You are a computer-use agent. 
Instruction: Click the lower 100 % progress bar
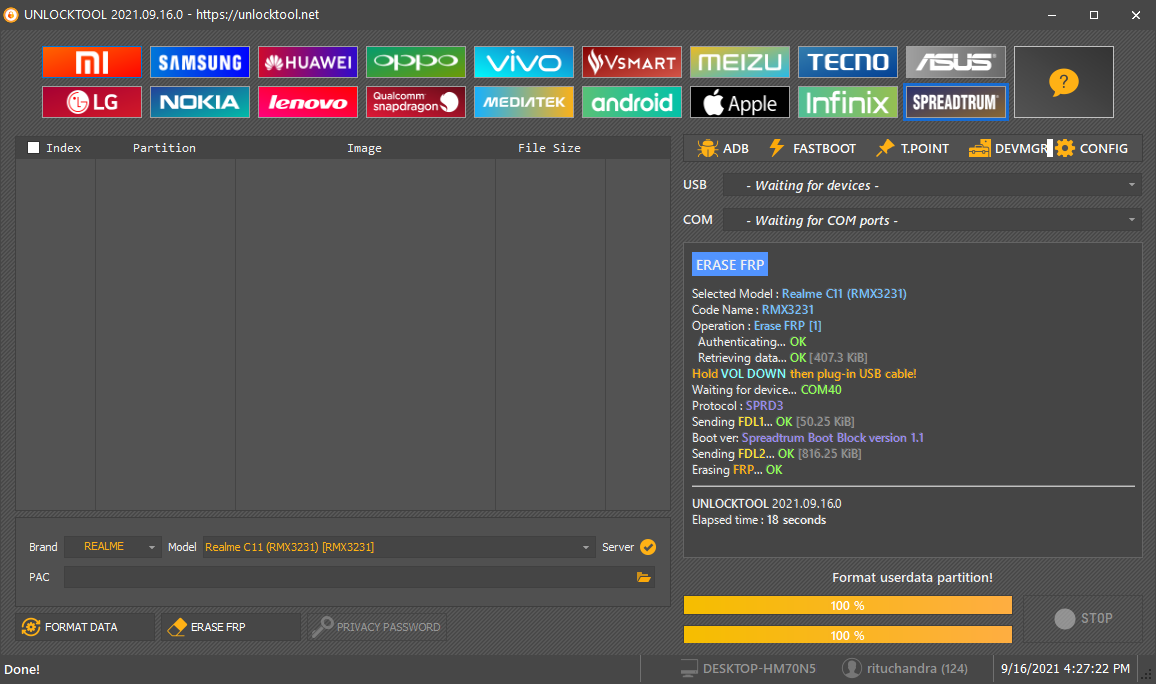click(x=848, y=635)
